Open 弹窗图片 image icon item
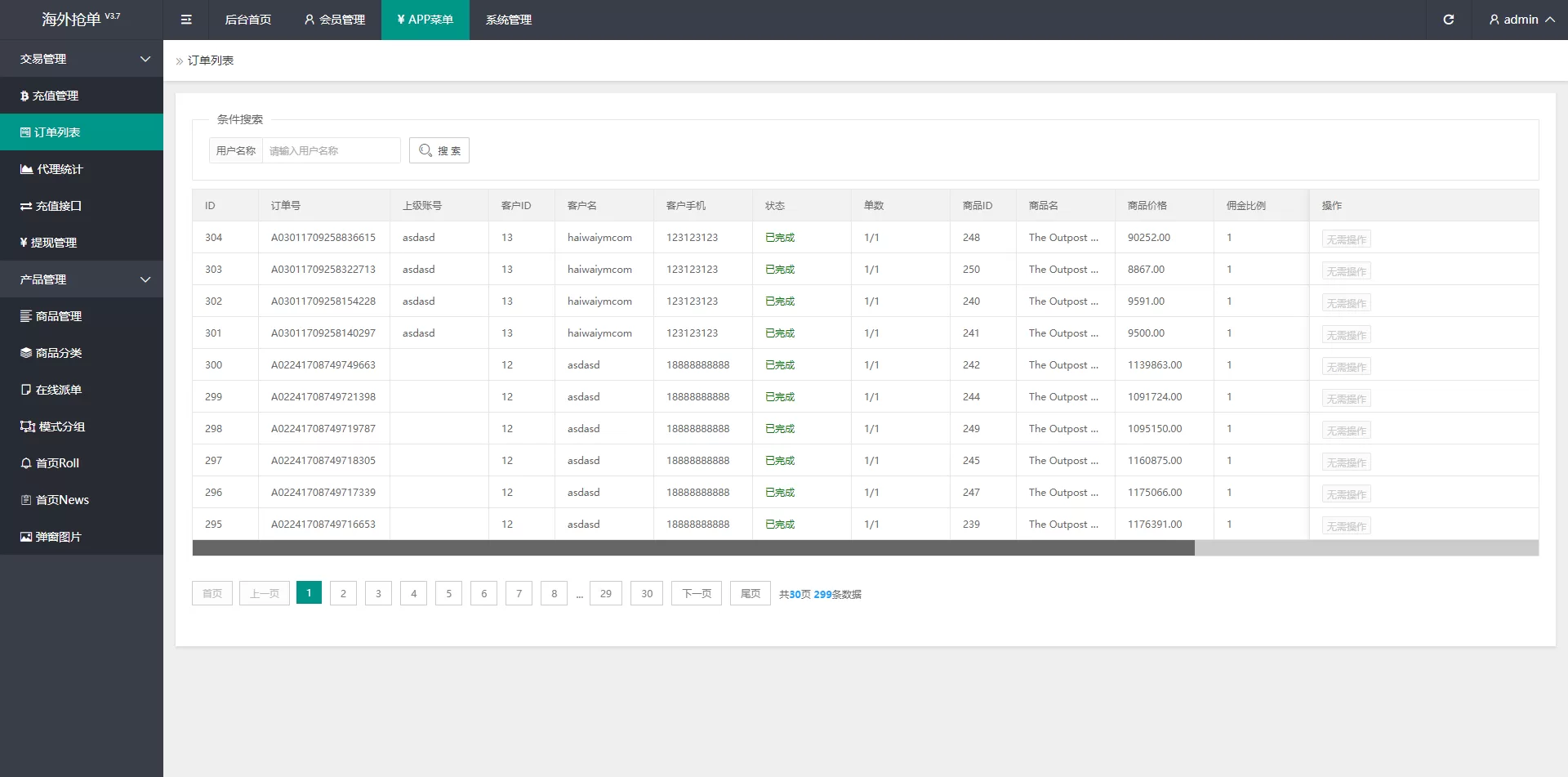Viewport: 1568px width, 777px height. tap(57, 537)
